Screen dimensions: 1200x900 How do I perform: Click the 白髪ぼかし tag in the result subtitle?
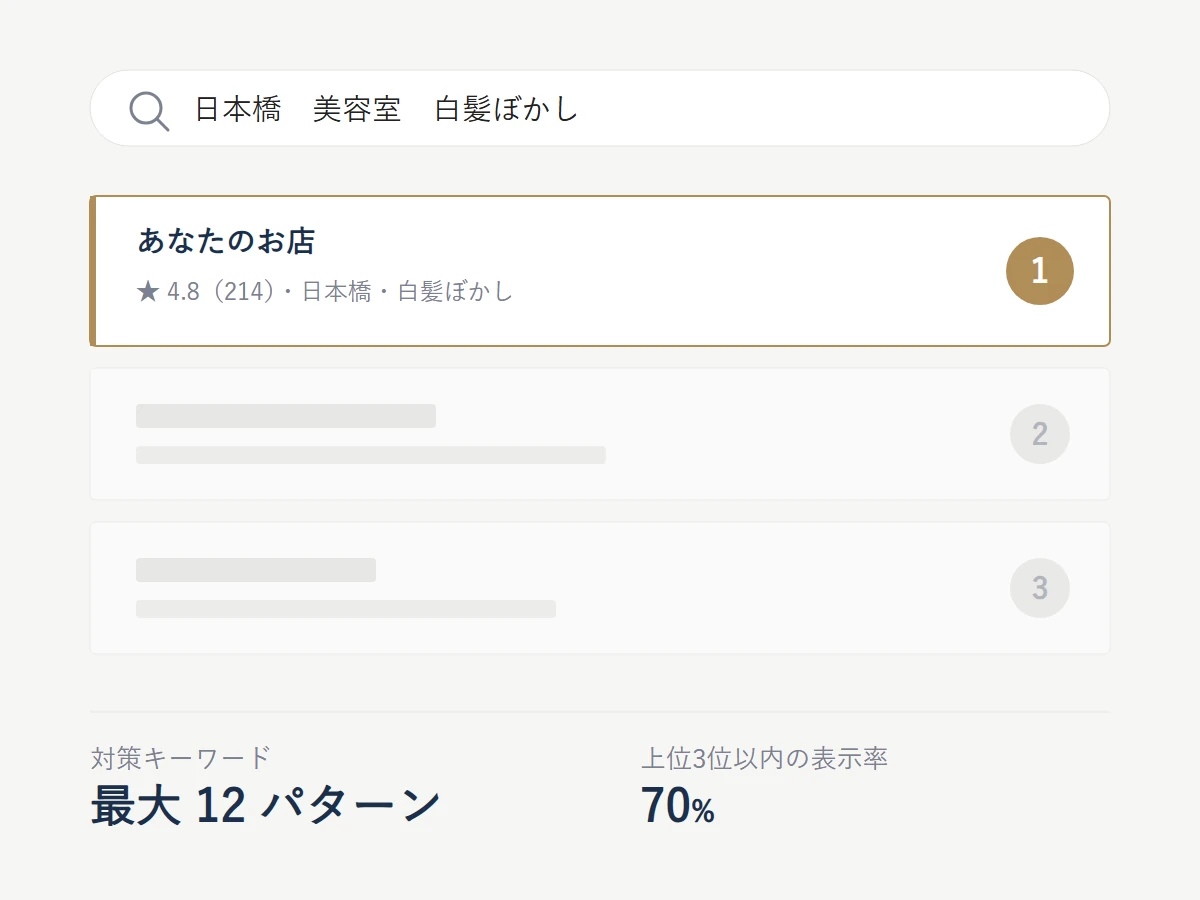coord(456,292)
